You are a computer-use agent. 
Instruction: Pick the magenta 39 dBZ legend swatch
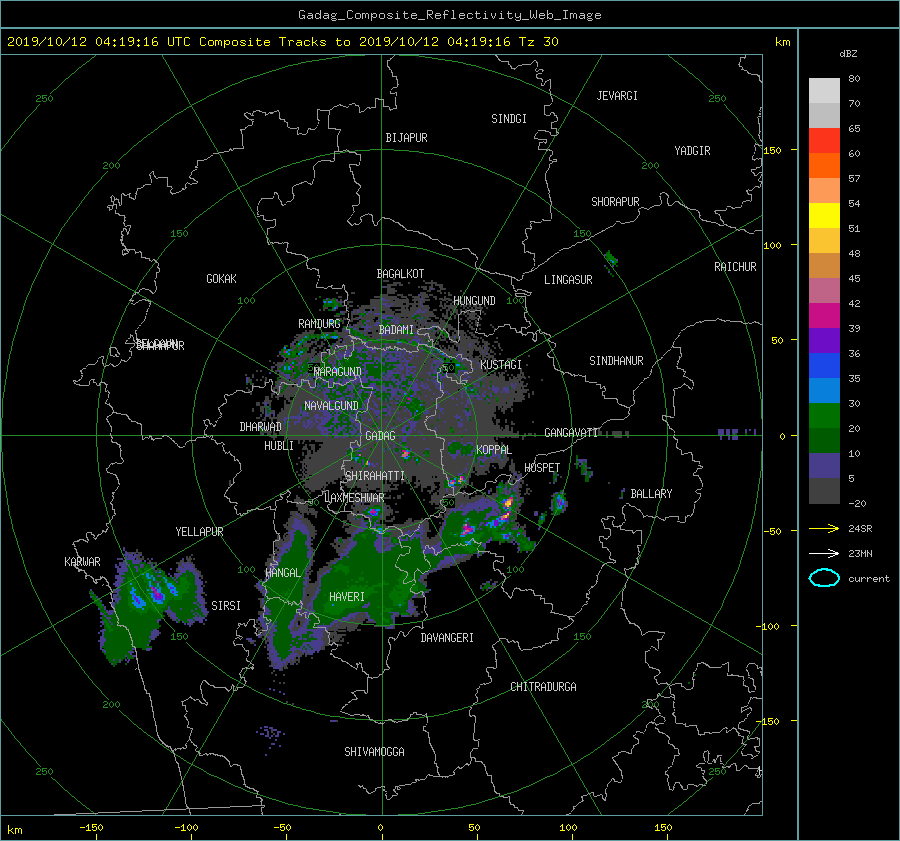(x=824, y=315)
